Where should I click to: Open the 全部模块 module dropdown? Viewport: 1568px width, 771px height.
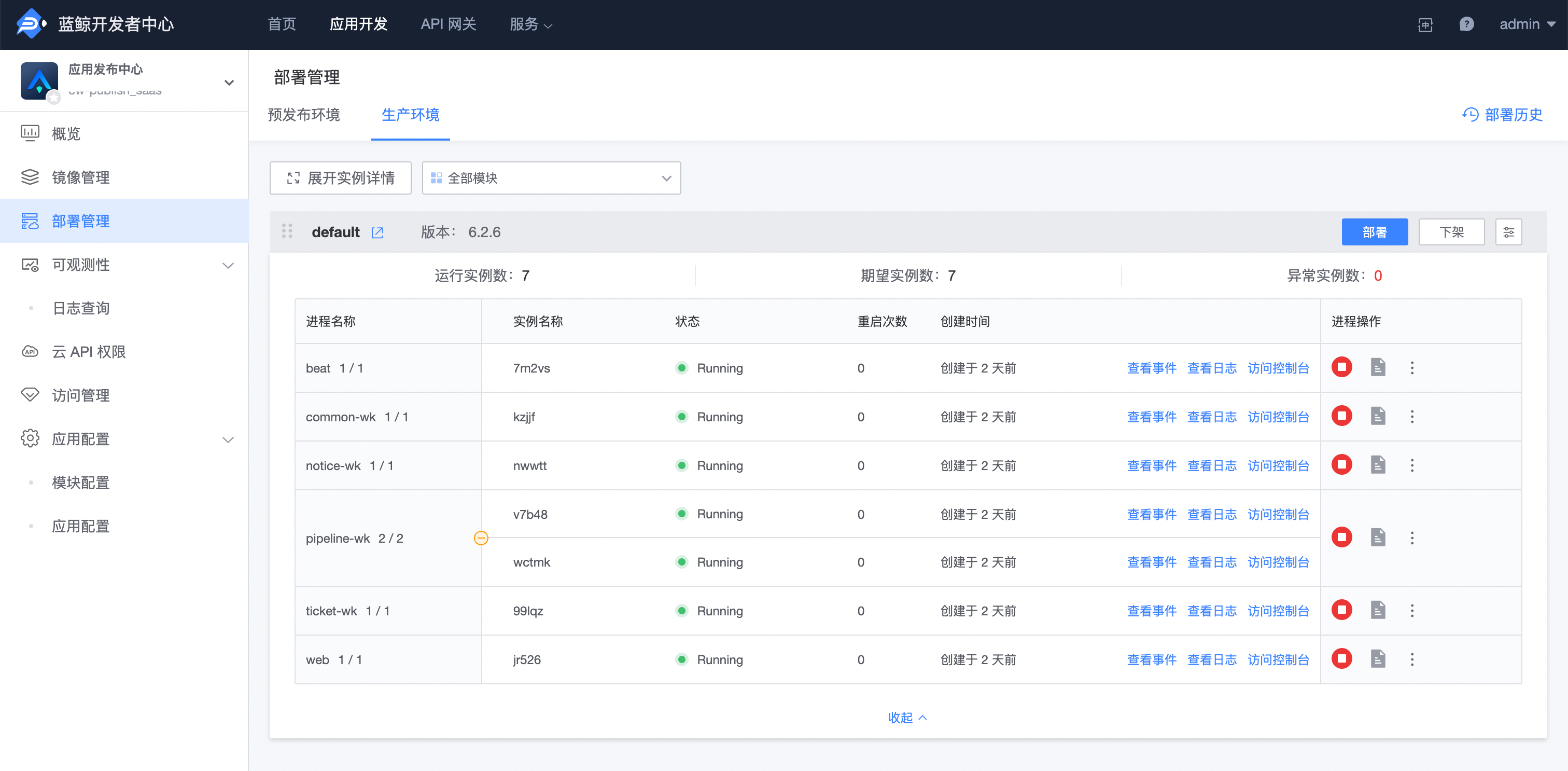[x=551, y=178]
